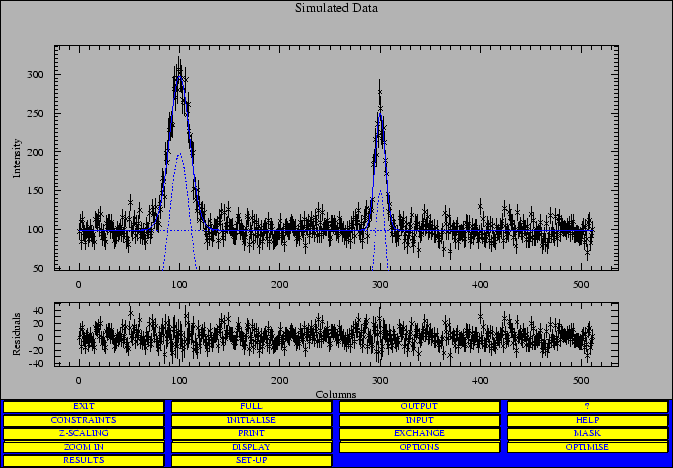
Task: Select the DISPLAY button
Action: click(251, 447)
